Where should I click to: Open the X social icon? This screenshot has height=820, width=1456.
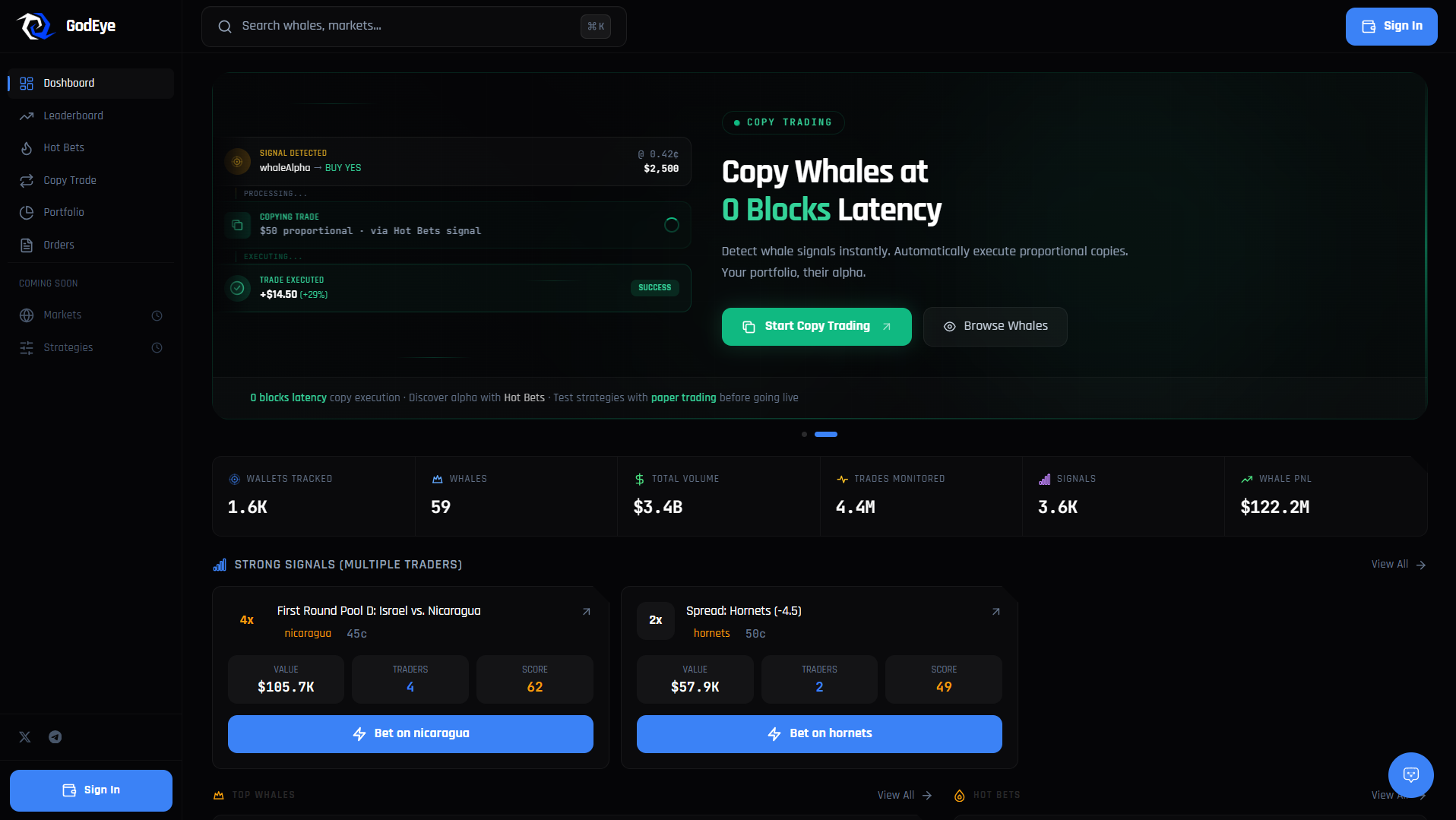click(24, 736)
